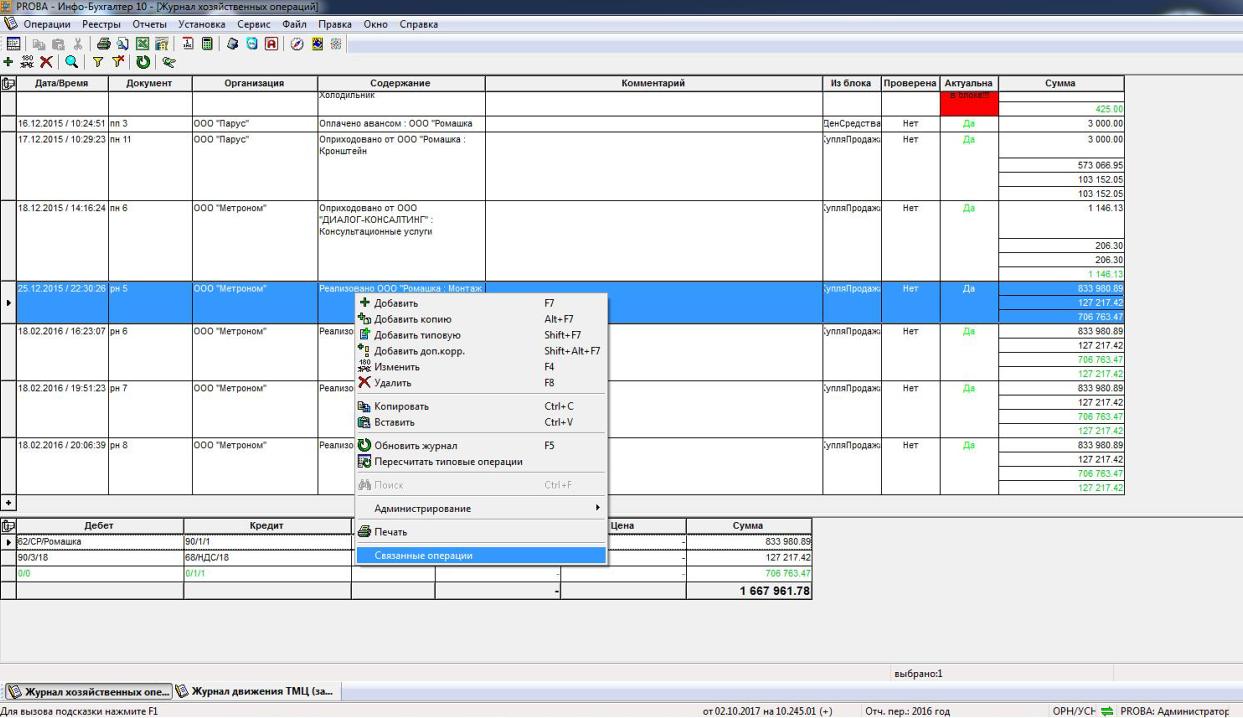Click the Print preview icon in toolbar
1243x718 pixels.
tap(123, 44)
